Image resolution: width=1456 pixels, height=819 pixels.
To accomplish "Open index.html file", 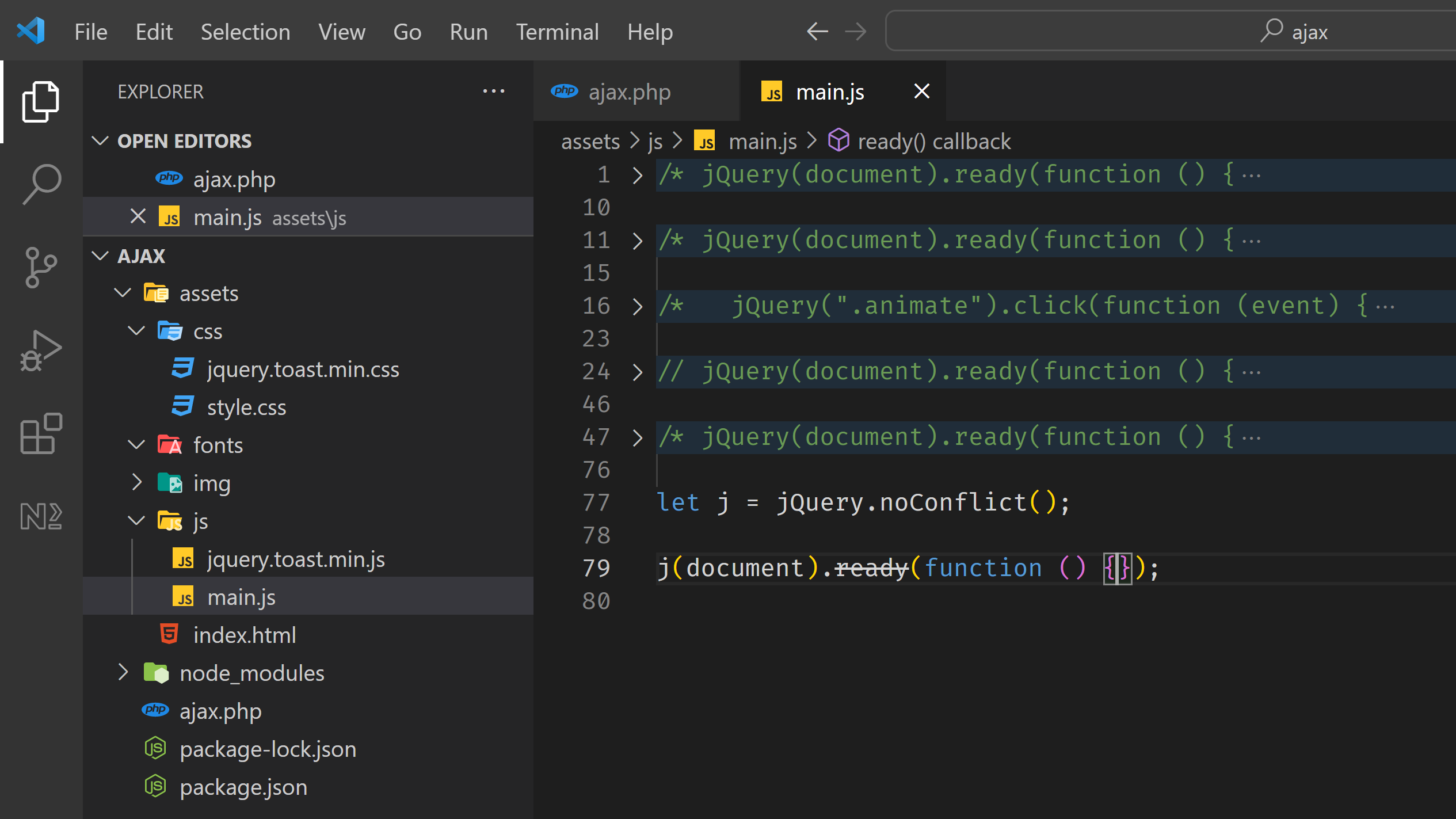I will point(308,635).
